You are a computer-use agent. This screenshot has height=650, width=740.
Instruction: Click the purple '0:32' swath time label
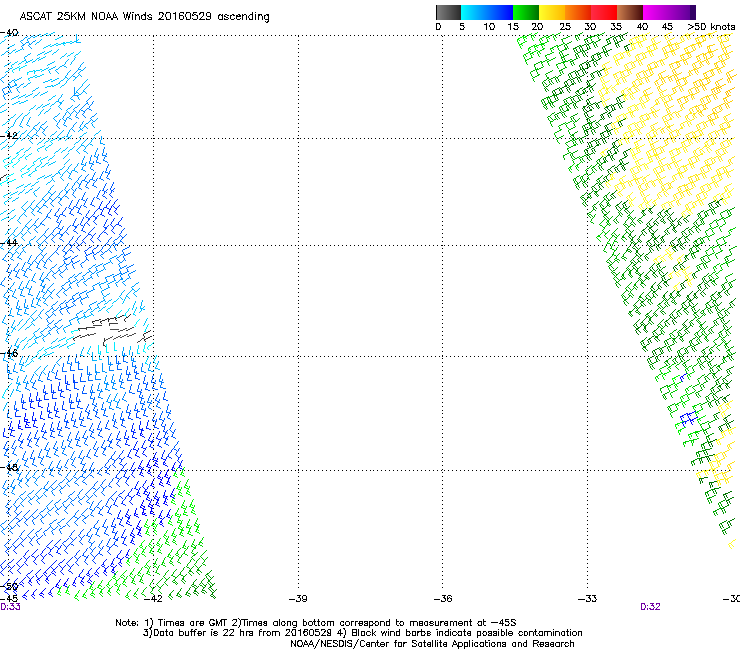pos(650,607)
